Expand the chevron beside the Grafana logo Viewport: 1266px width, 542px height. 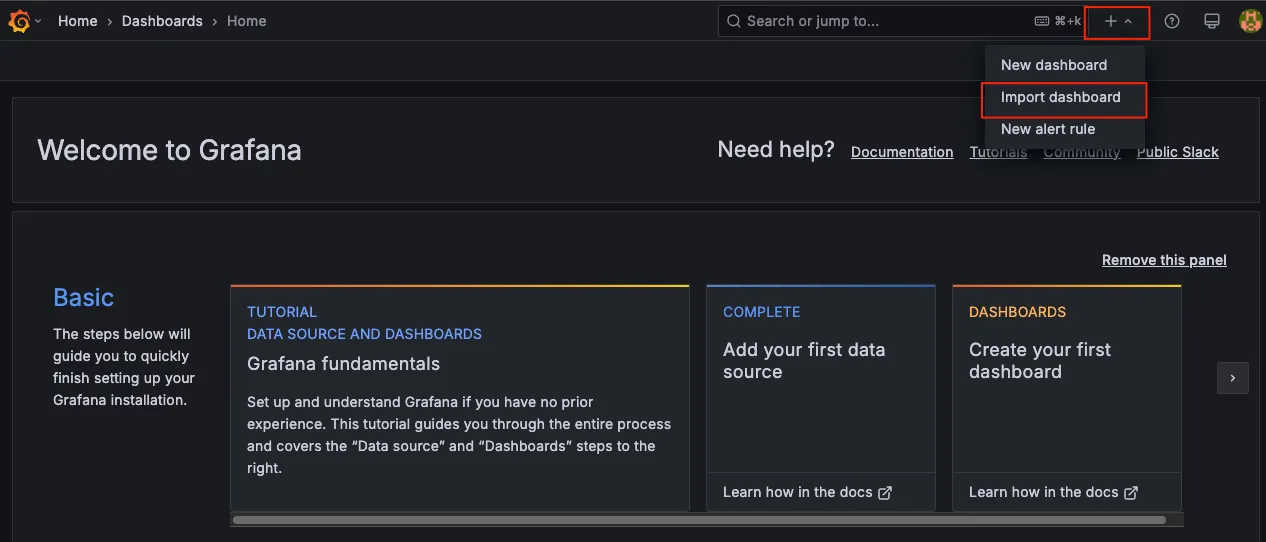point(38,21)
